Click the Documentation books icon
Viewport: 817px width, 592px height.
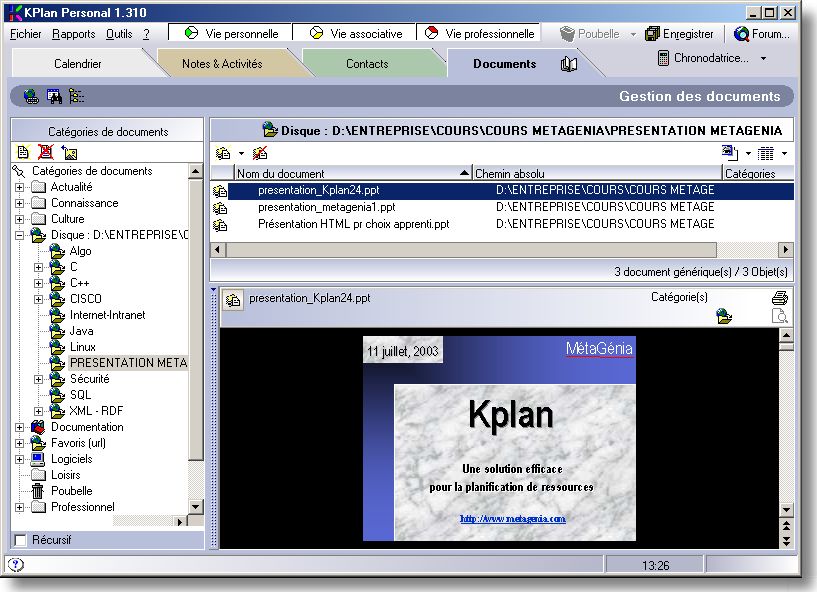click(x=38, y=427)
